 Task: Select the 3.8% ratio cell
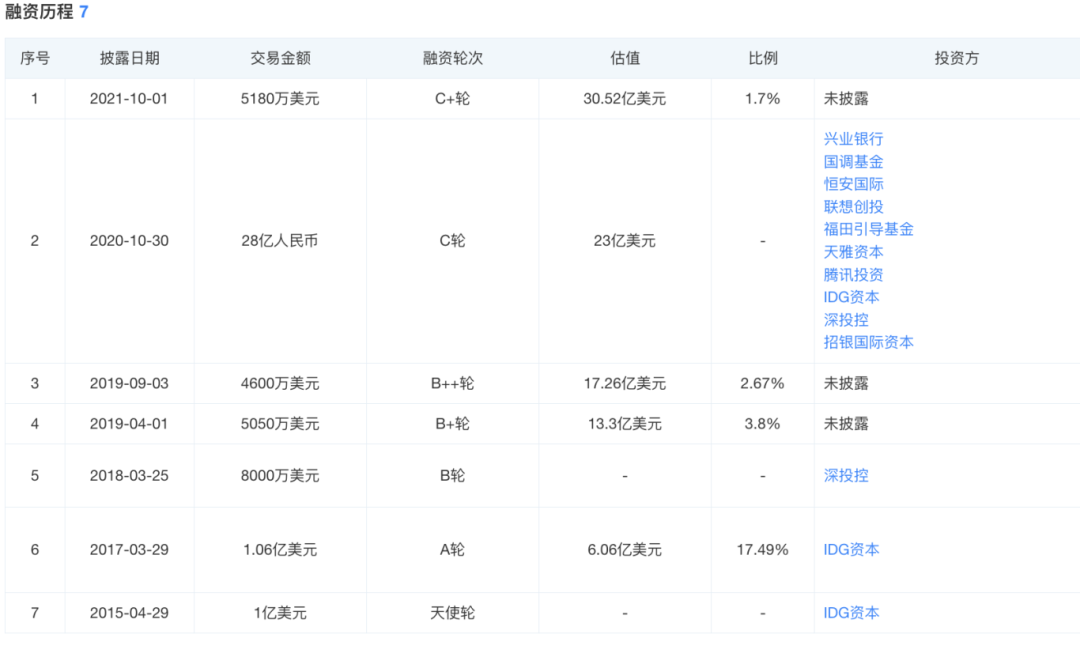pyautogui.click(x=762, y=424)
